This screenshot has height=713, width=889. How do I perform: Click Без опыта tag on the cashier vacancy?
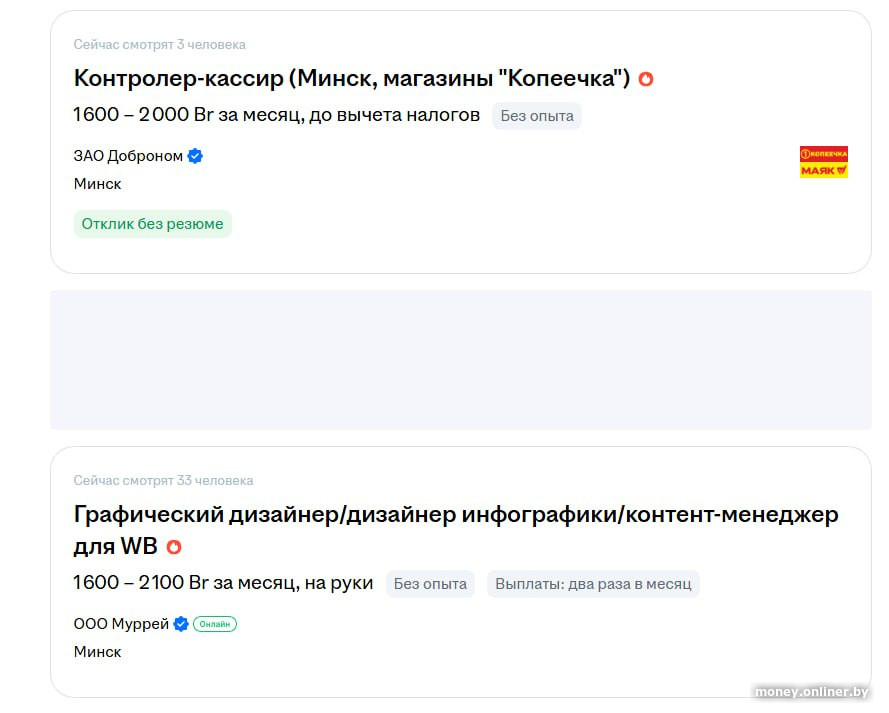click(x=537, y=116)
